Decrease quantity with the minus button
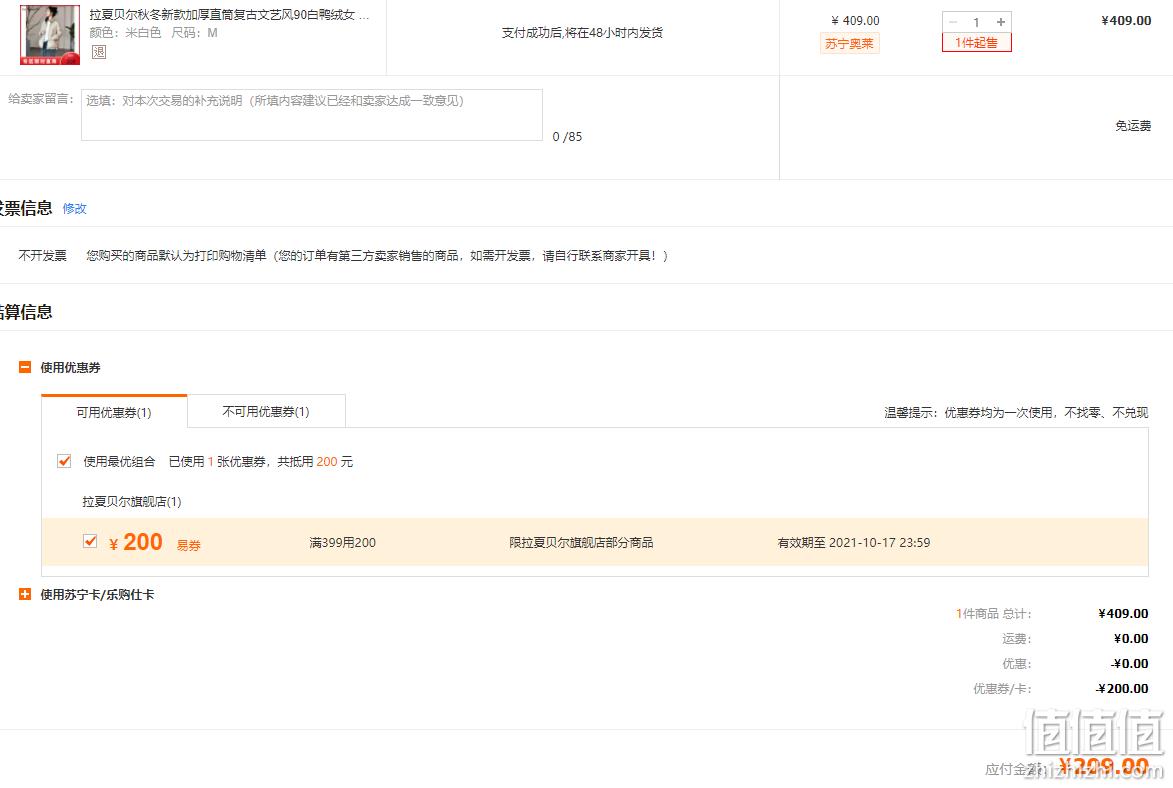1173x788 pixels. tap(953, 22)
